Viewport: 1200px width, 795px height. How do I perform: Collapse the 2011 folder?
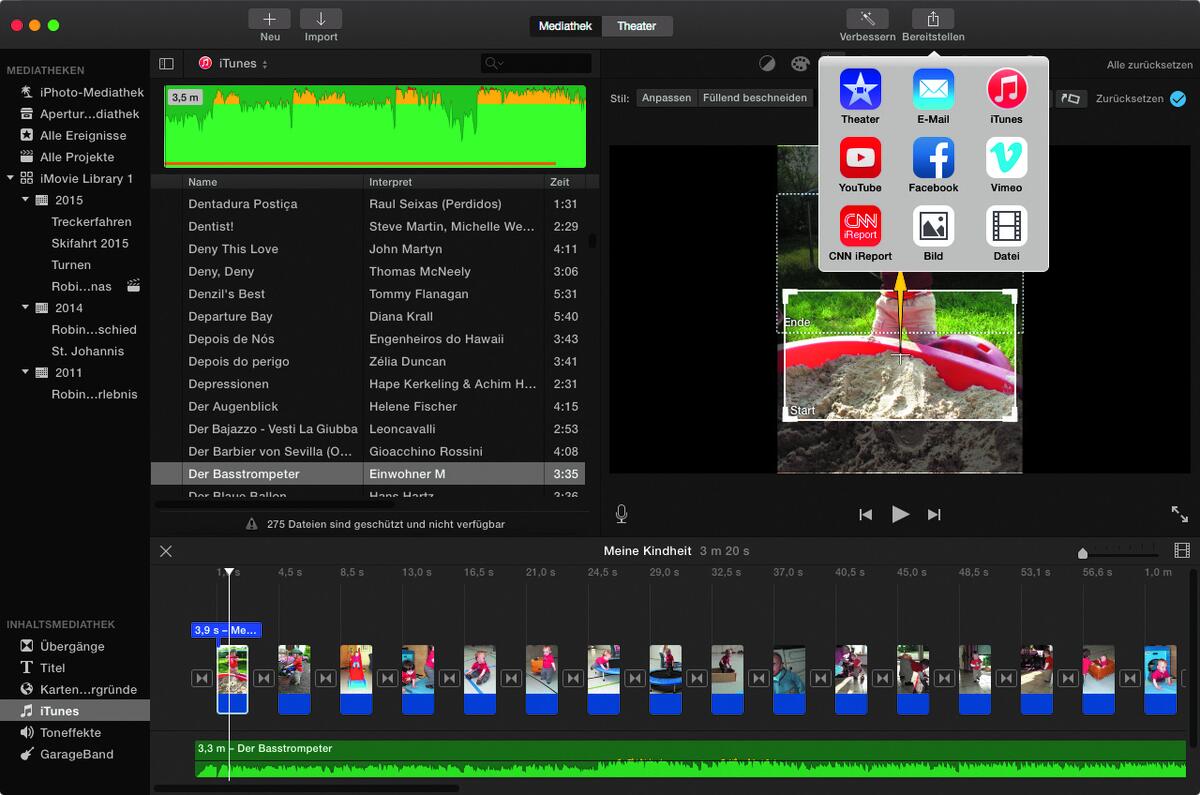point(26,372)
